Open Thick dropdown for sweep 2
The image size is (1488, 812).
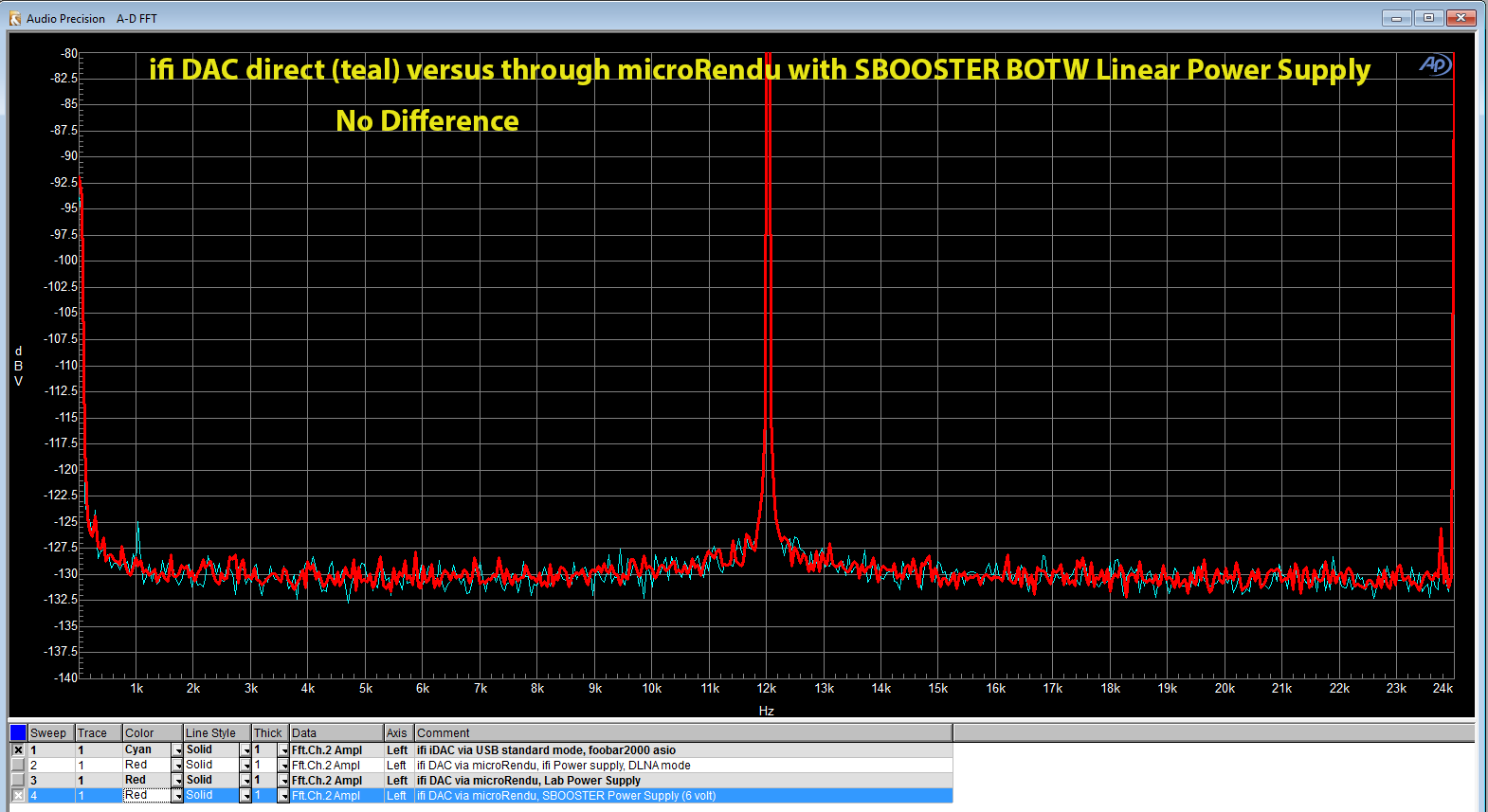[283, 766]
